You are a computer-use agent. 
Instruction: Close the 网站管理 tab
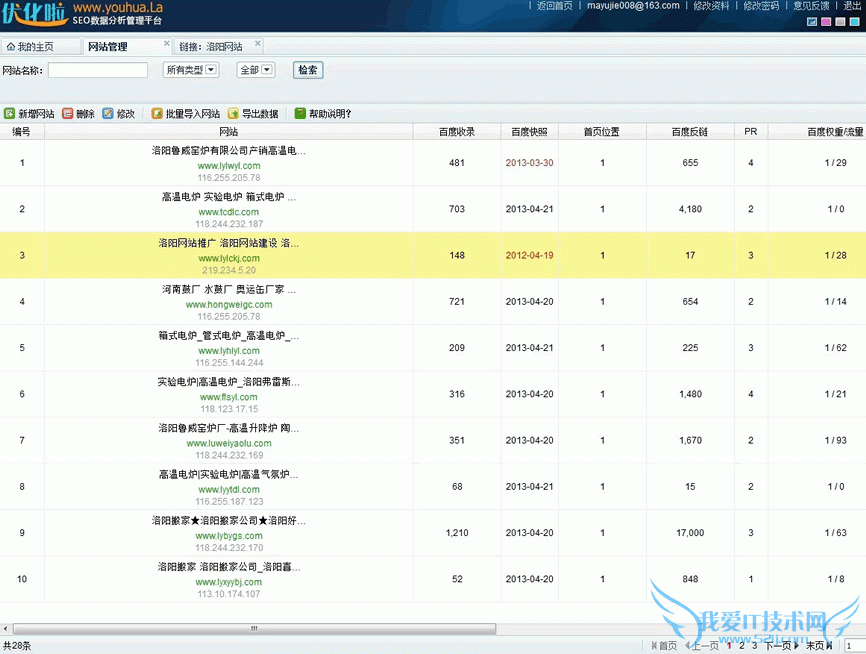(x=165, y=44)
